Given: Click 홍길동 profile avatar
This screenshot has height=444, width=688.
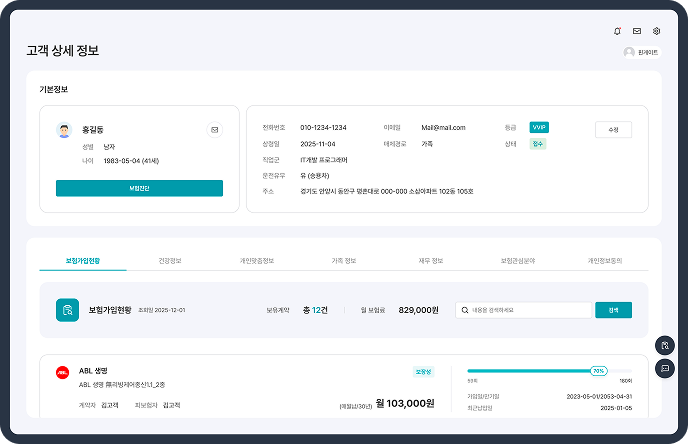Looking at the screenshot, I should tap(64, 130).
